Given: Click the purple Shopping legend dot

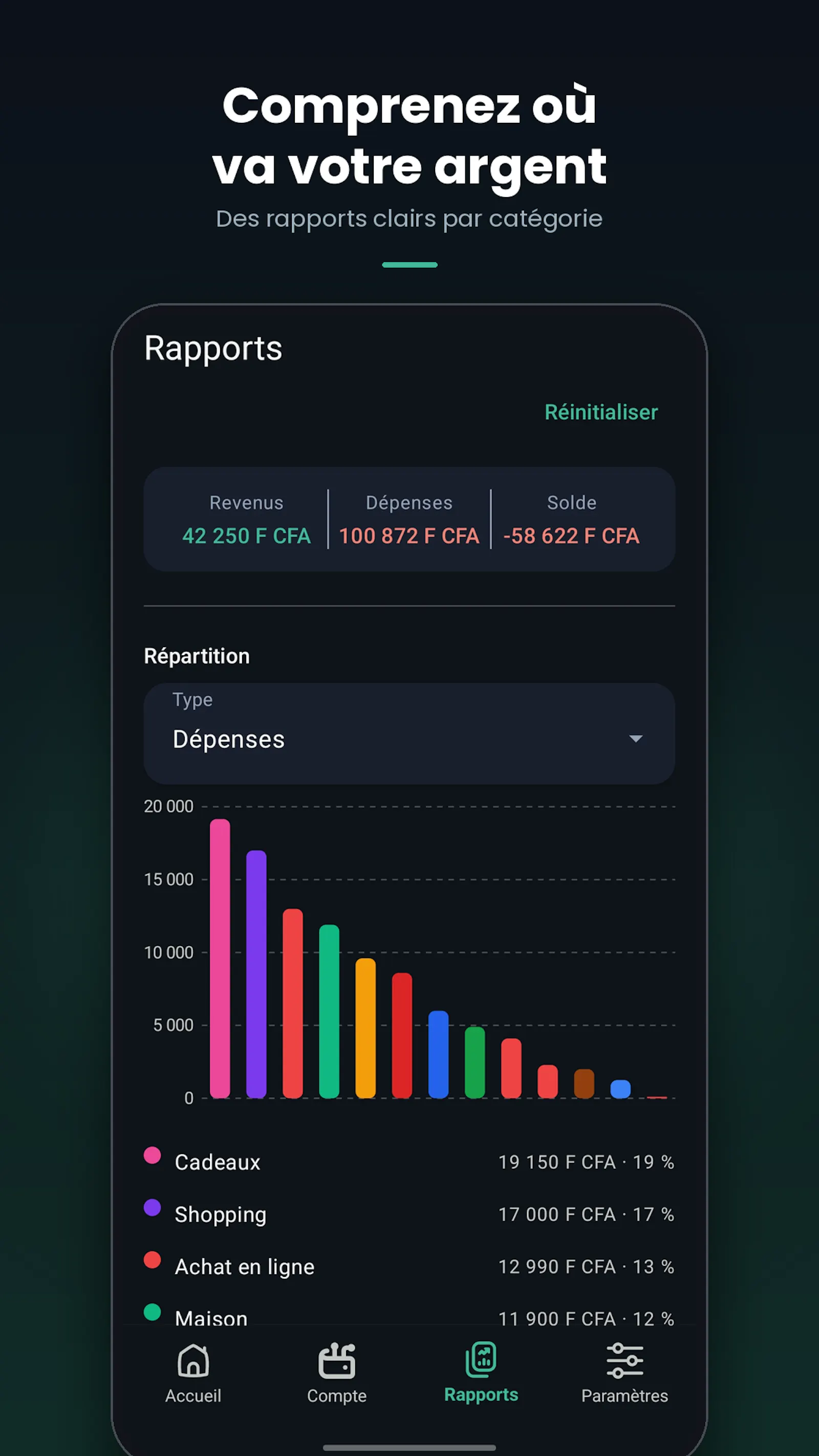Looking at the screenshot, I should (152, 1207).
